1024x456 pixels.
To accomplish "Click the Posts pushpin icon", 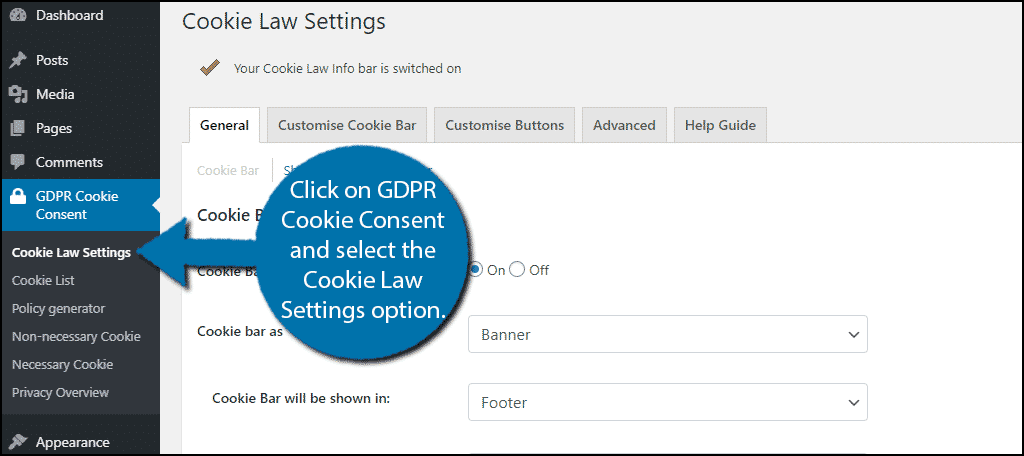I will [18, 60].
